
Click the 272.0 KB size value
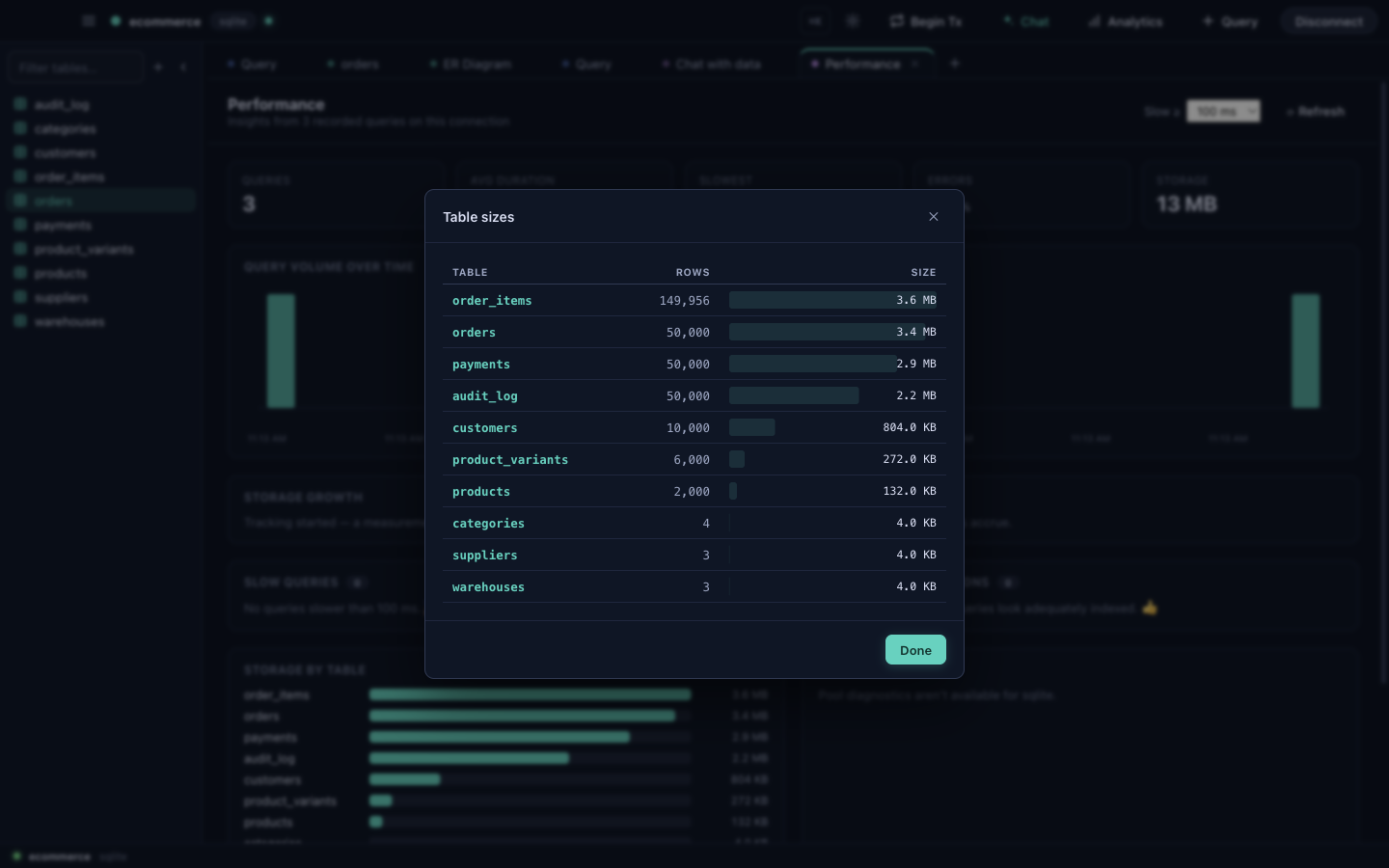tap(910, 459)
